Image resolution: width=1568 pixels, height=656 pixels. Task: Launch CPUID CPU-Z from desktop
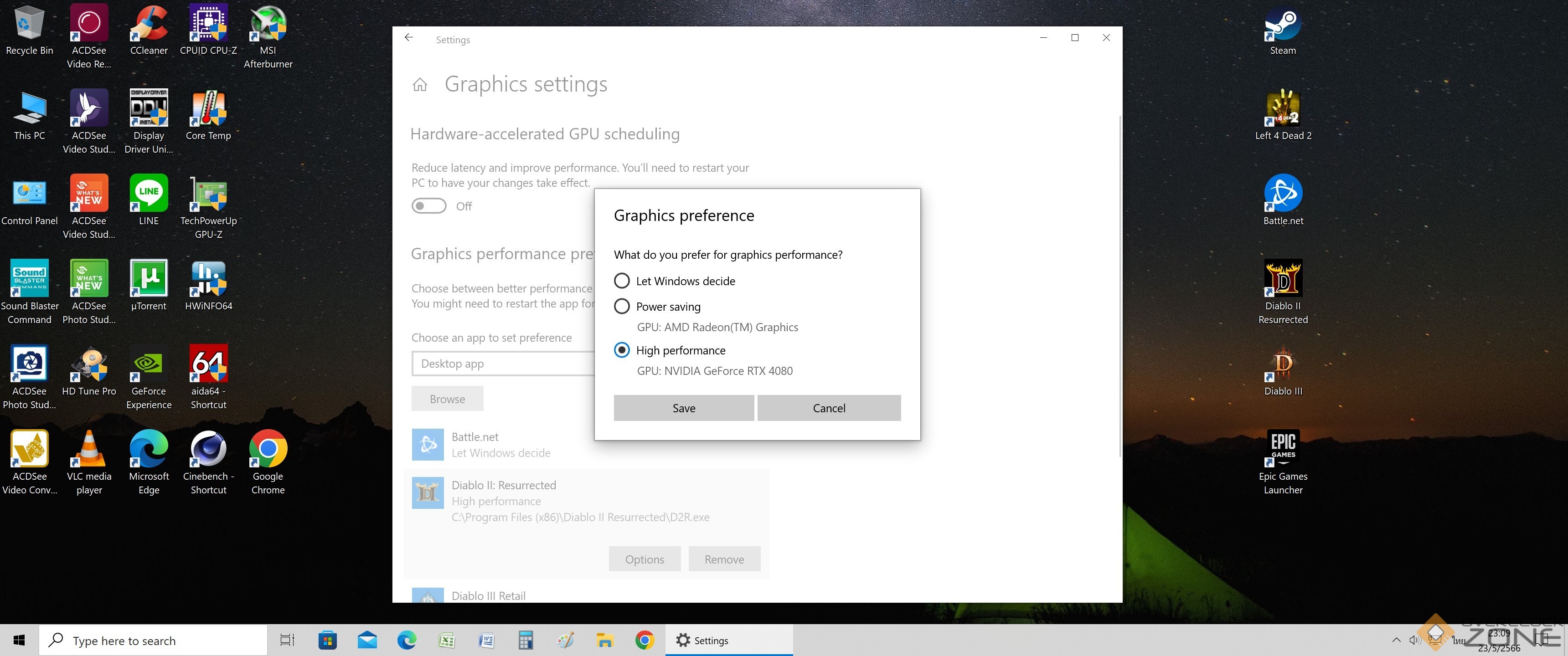point(208,31)
